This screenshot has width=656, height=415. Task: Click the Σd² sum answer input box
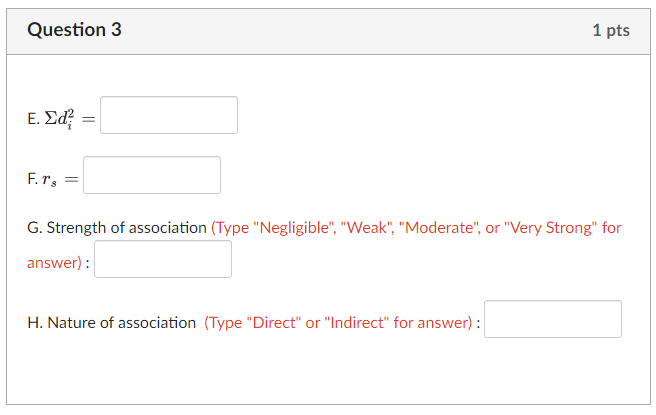169,115
